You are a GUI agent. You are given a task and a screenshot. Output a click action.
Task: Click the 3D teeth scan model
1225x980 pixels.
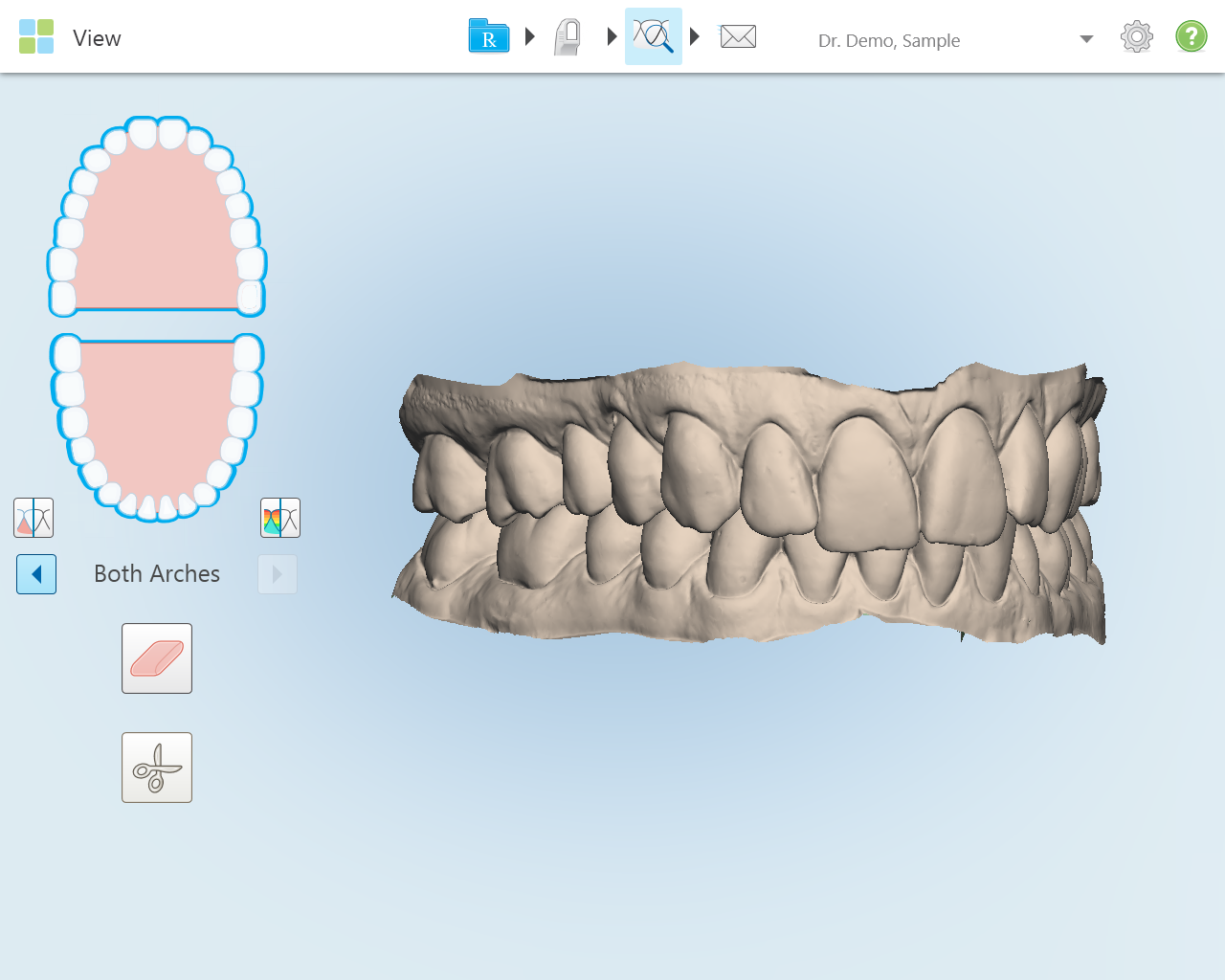point(749,503)
